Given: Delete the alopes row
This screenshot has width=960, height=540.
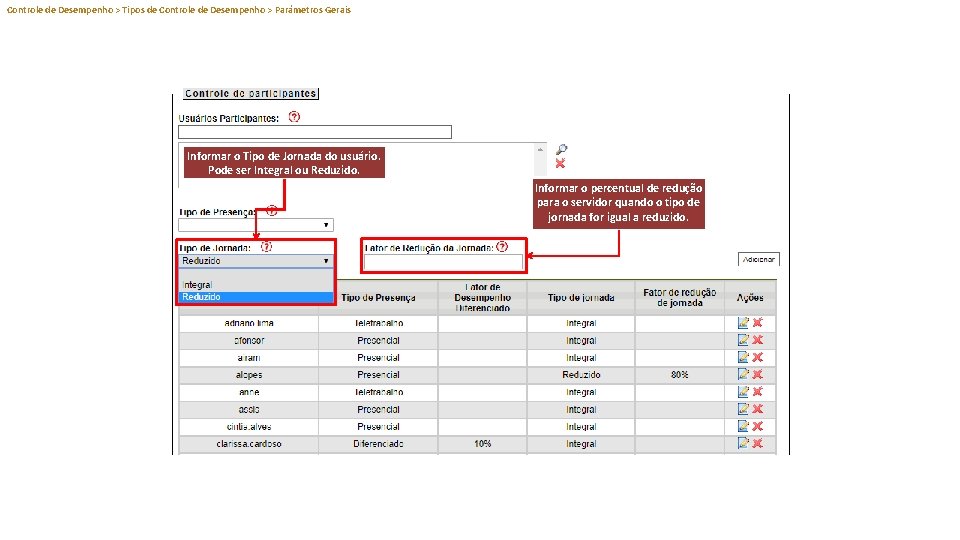Looking at the screenshot, I should click(x=758, y=374).
